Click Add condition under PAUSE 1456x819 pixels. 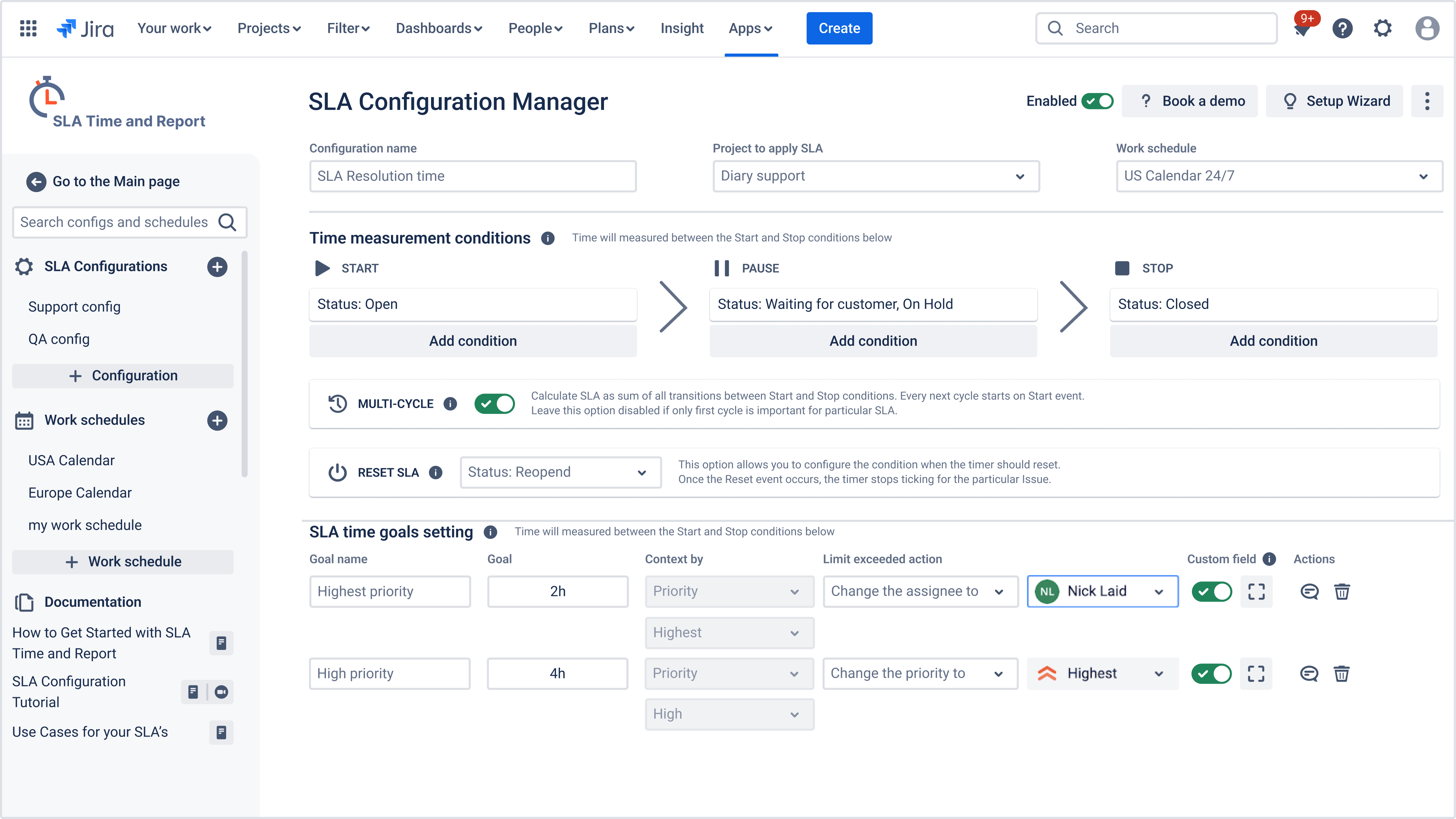coord(873,341)
